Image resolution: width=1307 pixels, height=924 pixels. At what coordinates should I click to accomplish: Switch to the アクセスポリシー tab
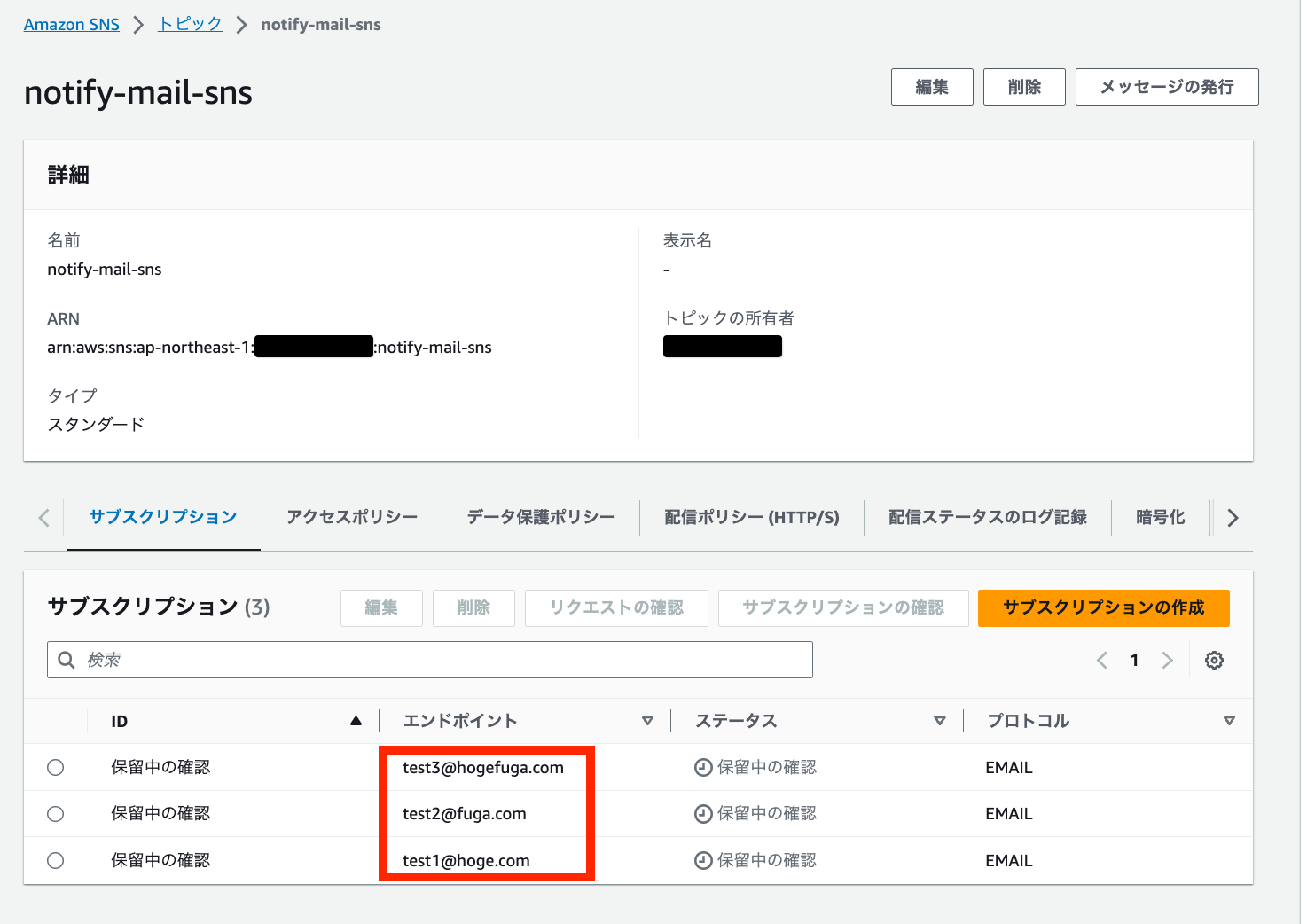(351, 517)
